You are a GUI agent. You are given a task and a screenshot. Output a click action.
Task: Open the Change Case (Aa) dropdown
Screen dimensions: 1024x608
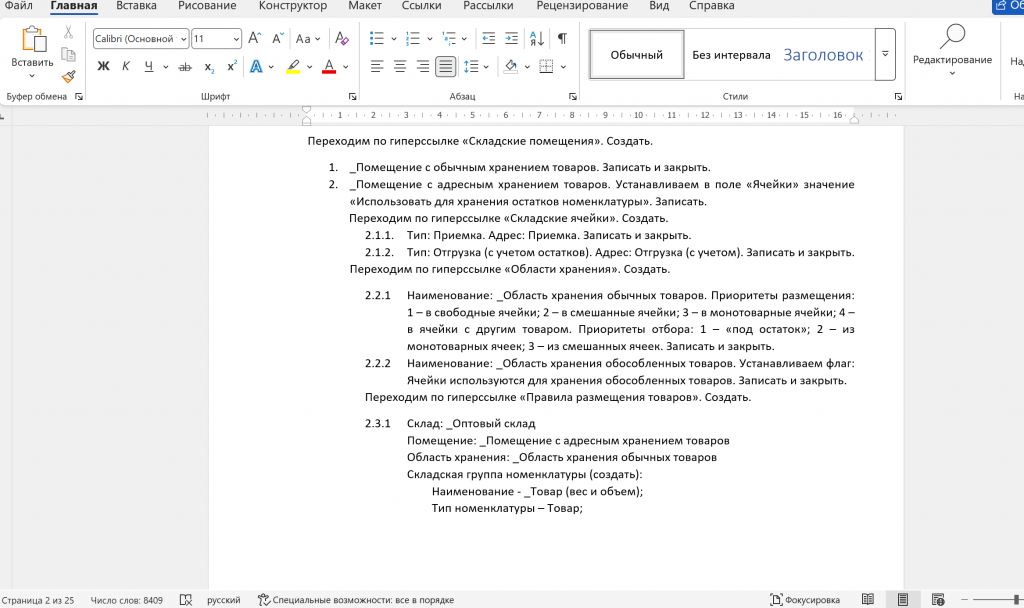point(308,39)
